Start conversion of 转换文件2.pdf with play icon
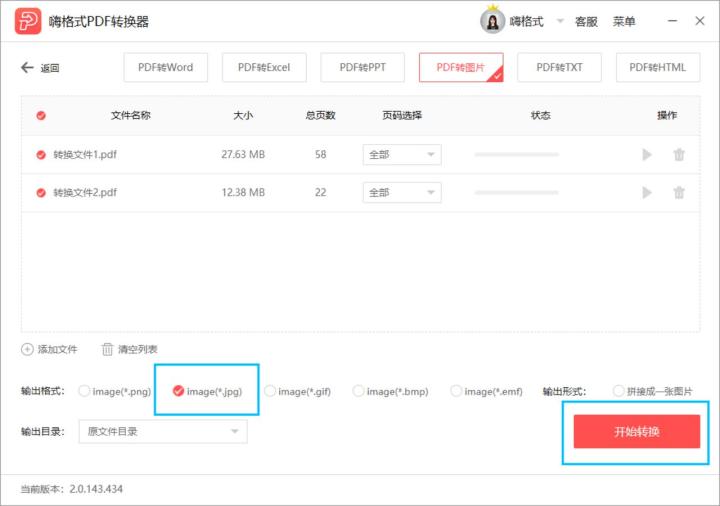Viewport: 720px width, 506px height. pos(647,192)
